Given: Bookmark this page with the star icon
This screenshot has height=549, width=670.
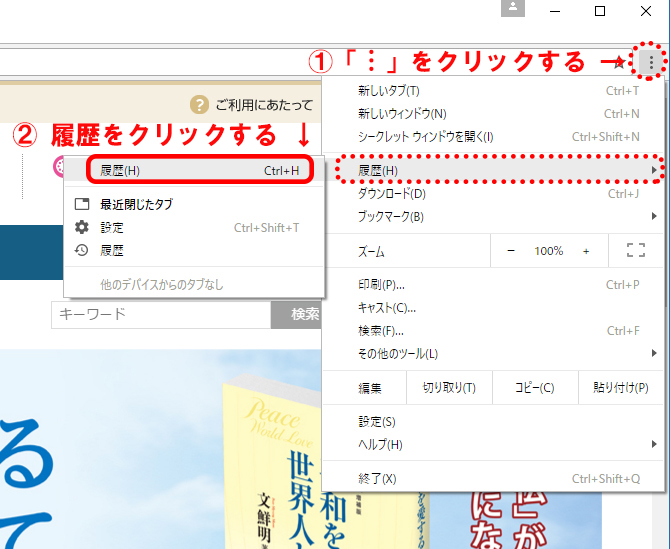Looking at the screenshot, I should coord(619,63).
